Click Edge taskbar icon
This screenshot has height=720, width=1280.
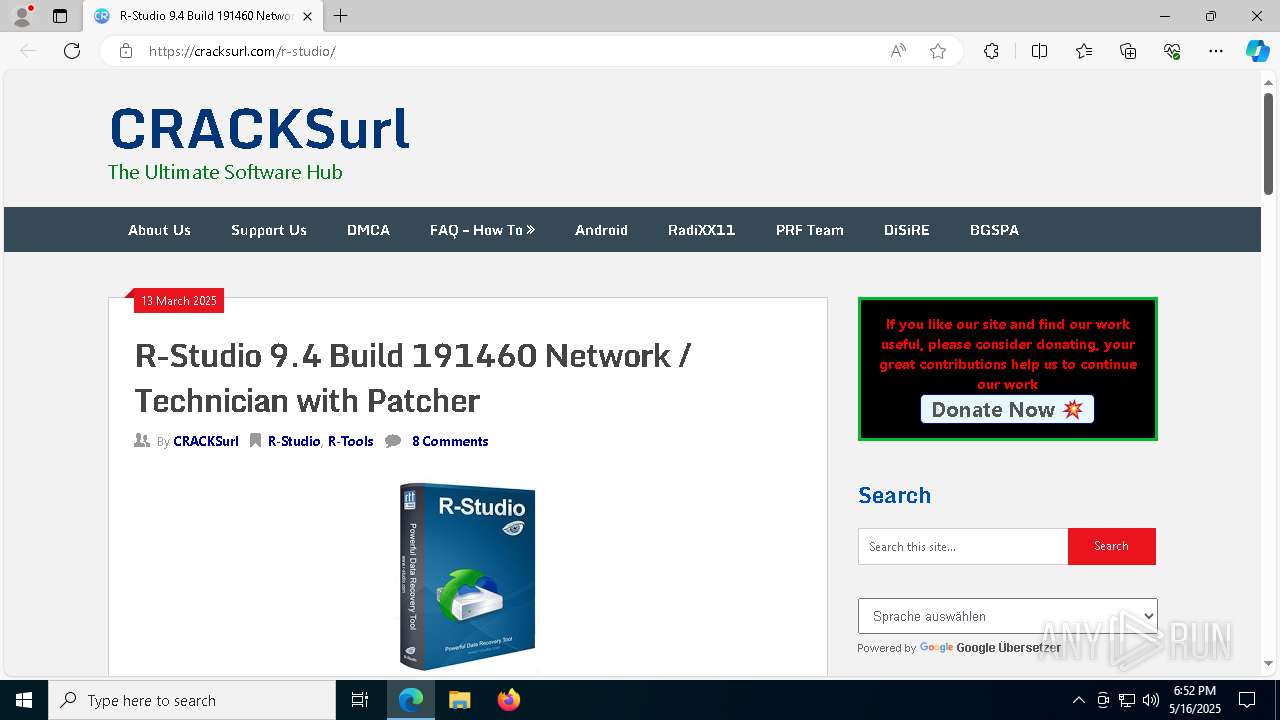coord(411,700)
